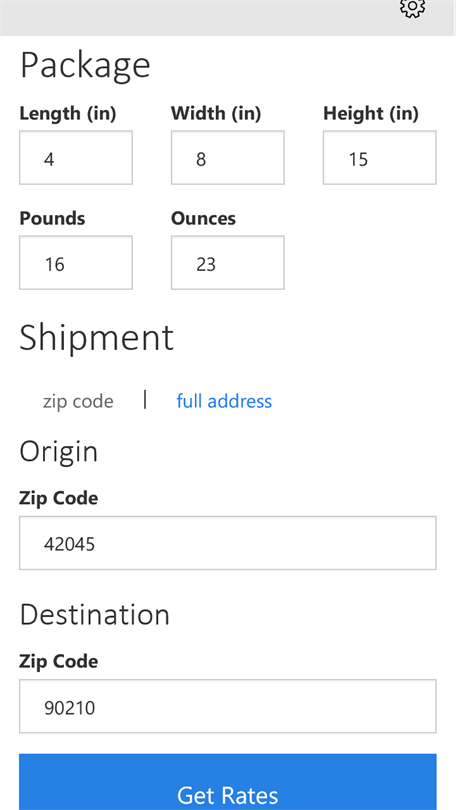This screenshot has height=810, width=456.
Task: Click the Origin heading
Action: pos(58,452)
